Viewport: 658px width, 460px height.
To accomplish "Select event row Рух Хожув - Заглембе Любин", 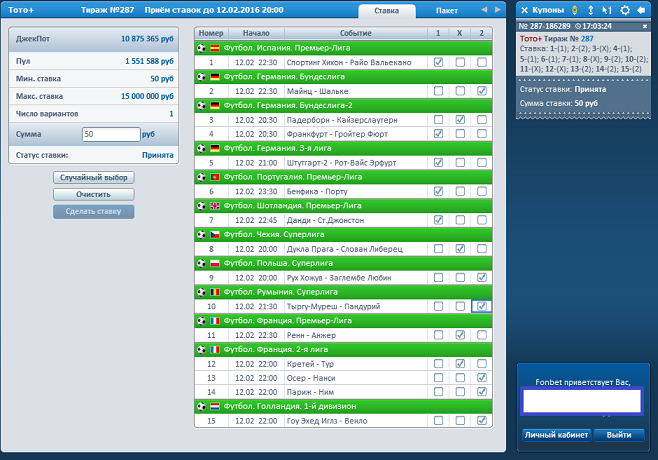I will click(343, 277).
